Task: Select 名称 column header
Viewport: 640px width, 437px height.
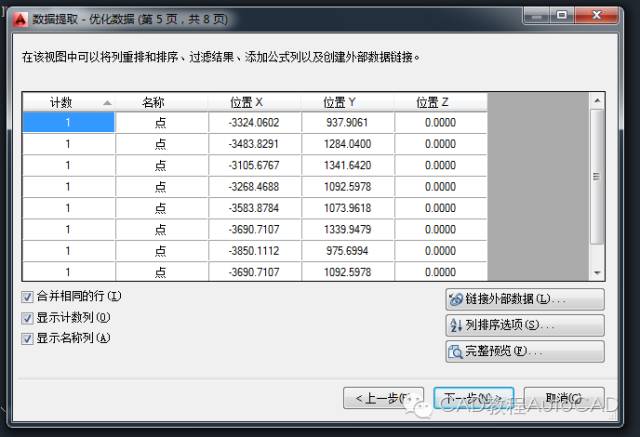Action: point(161,102)
